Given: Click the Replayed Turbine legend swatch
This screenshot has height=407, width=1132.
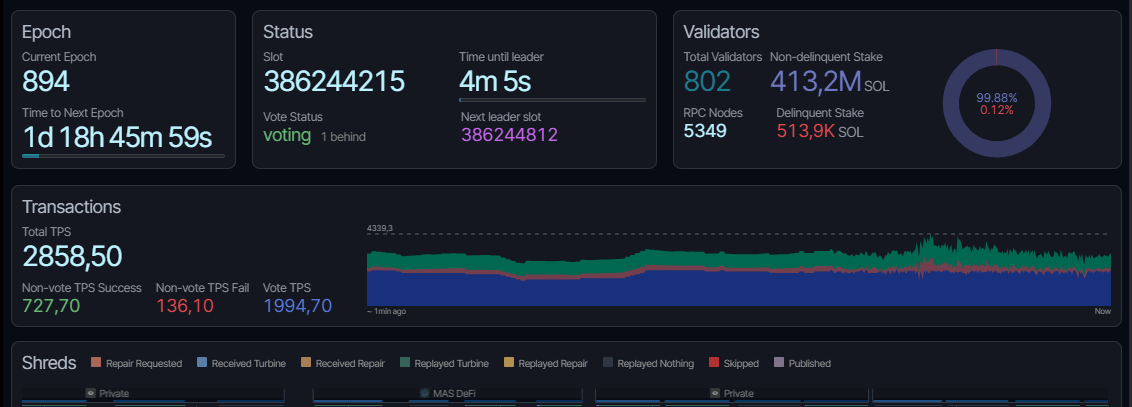Looking at the screenshot, I should pyautogui.click(x=404, y=363).
